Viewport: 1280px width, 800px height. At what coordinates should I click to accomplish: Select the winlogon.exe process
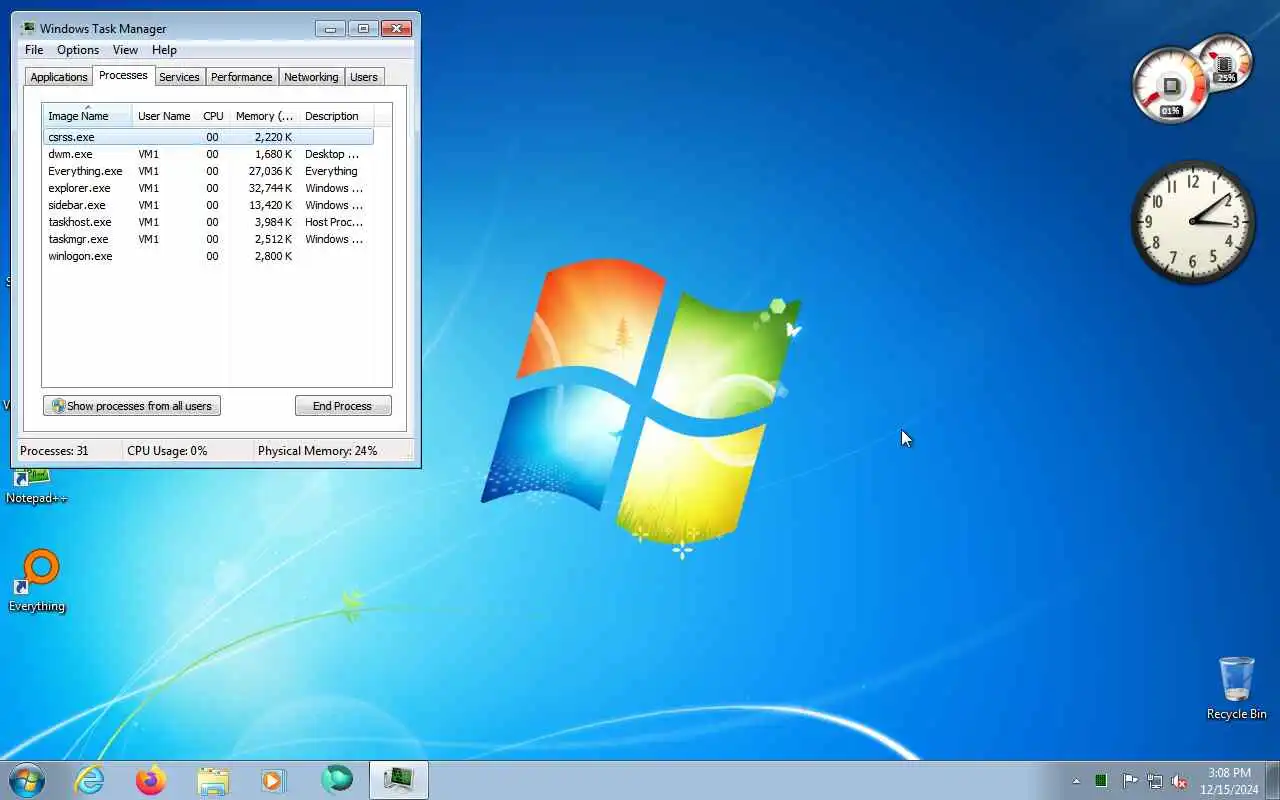(x=208, y=256)
